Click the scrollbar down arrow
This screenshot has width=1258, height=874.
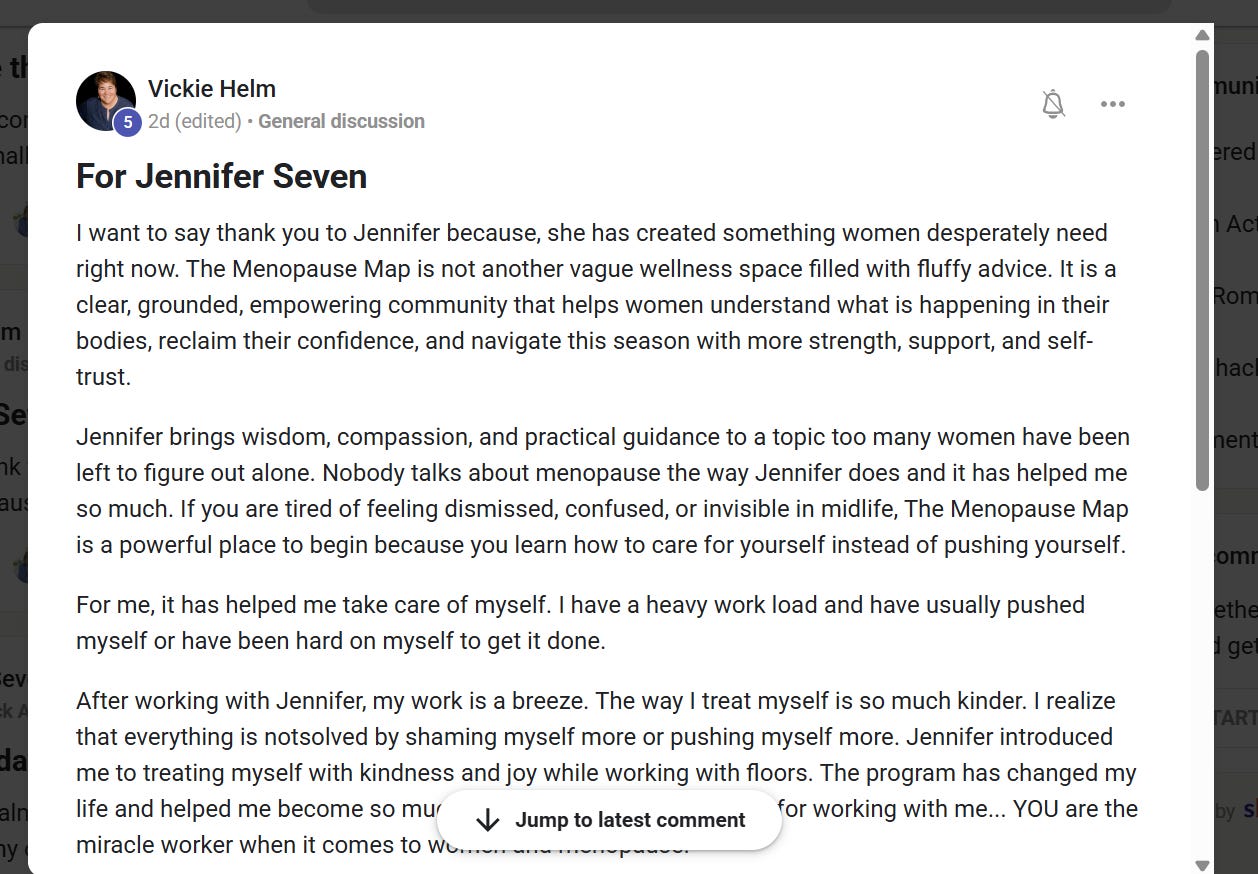pos(1202,865)
